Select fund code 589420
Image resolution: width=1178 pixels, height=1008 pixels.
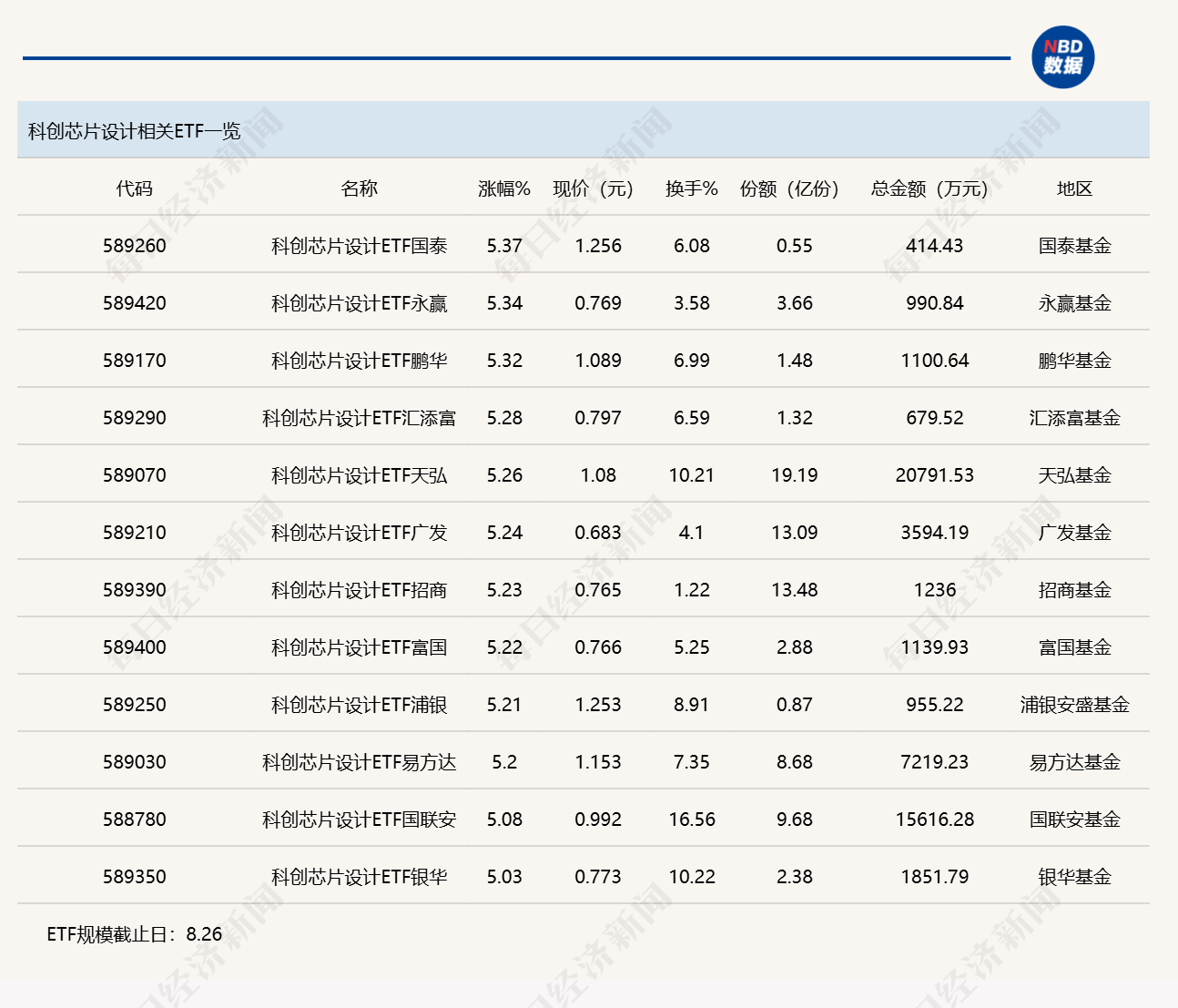tap(135, 303)
